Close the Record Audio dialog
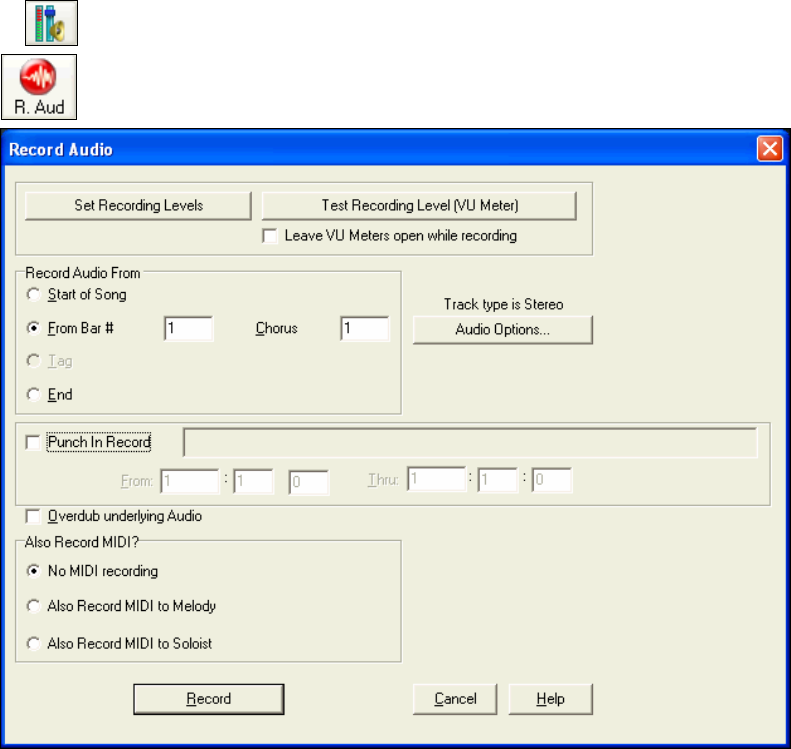This screenshot has height=749, width=791. 769,149
